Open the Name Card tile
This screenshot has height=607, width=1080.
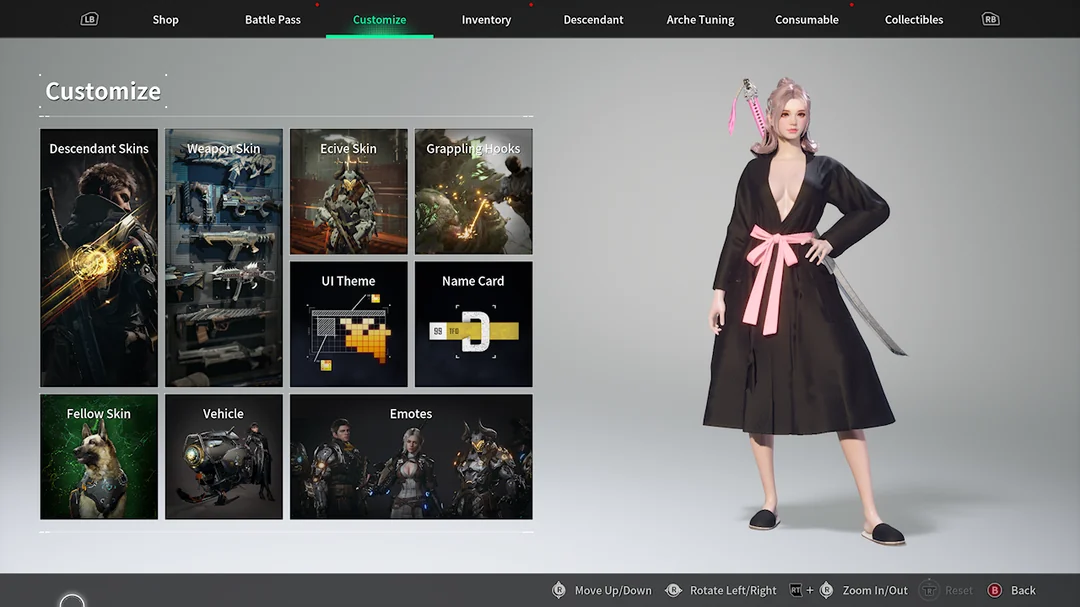tap(473, 324)
